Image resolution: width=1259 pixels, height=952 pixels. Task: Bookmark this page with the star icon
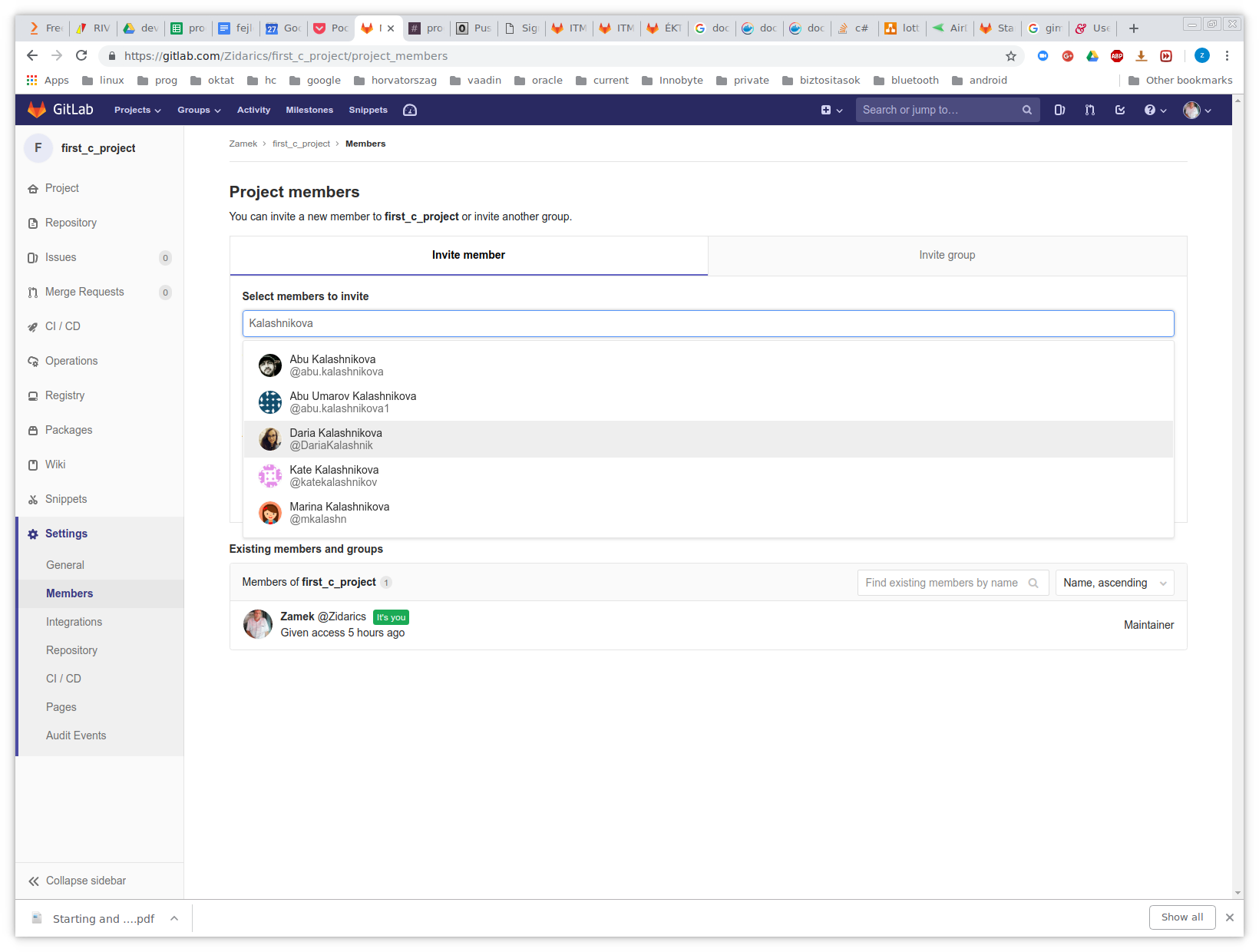click(1010, 56)
